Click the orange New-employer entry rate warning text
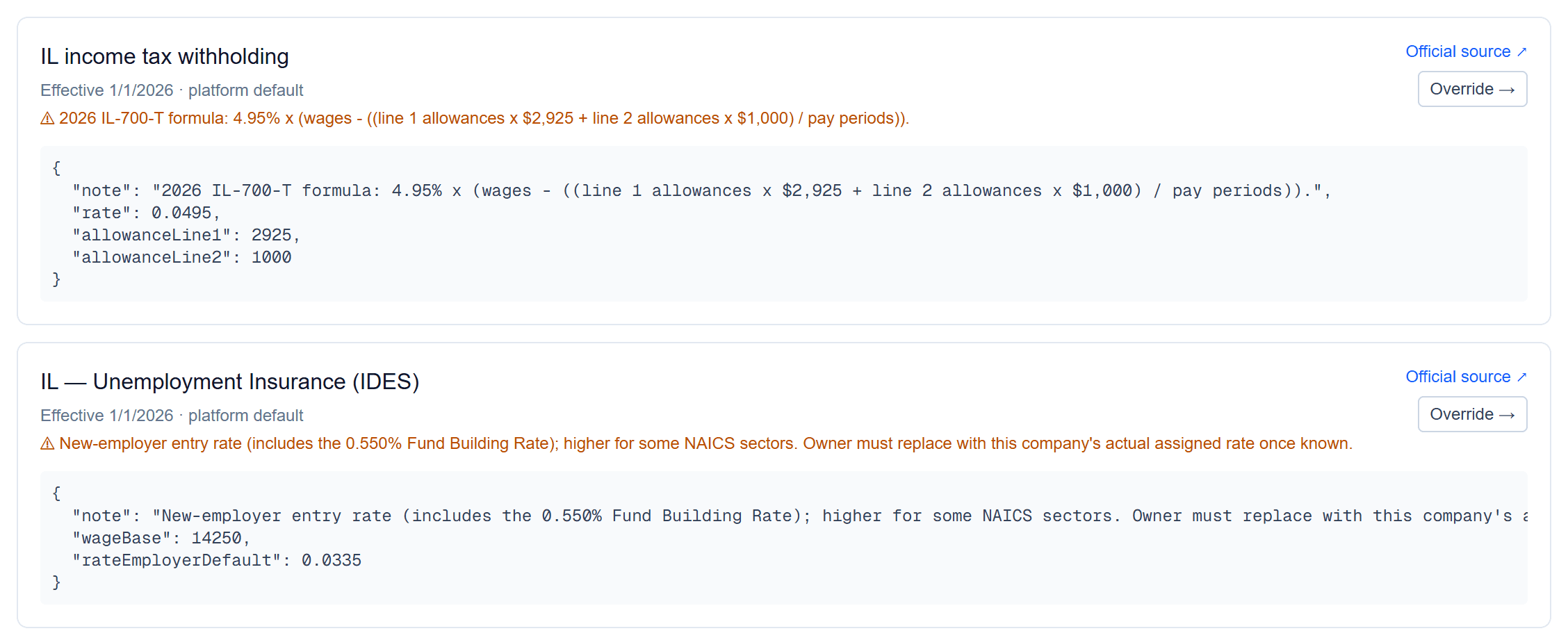 point(706,443)
